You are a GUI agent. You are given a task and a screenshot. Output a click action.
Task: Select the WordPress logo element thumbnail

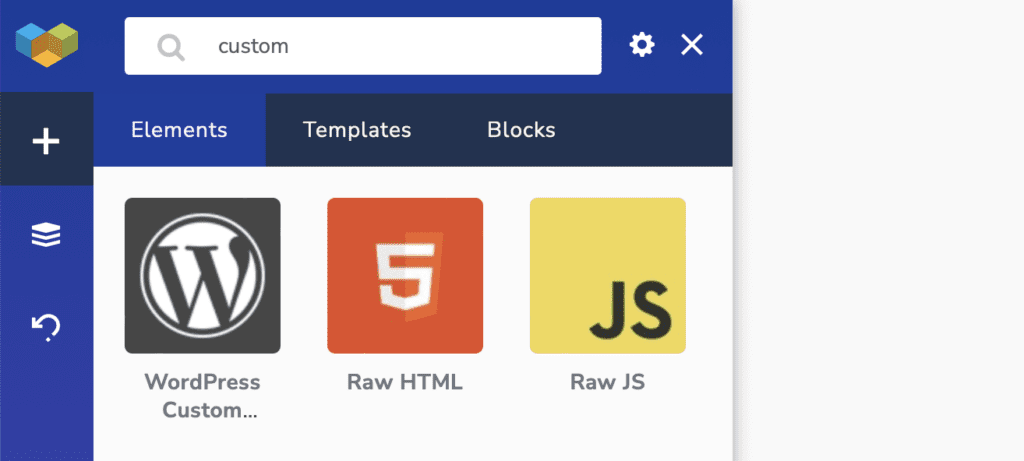[x=202, y=276]
